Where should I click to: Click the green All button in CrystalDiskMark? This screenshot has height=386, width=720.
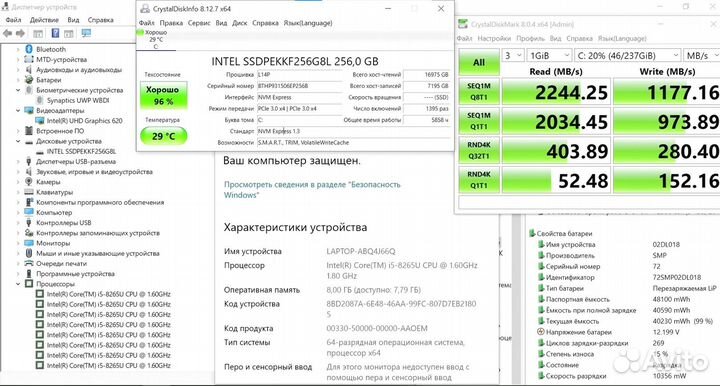[x=479, y=62]
